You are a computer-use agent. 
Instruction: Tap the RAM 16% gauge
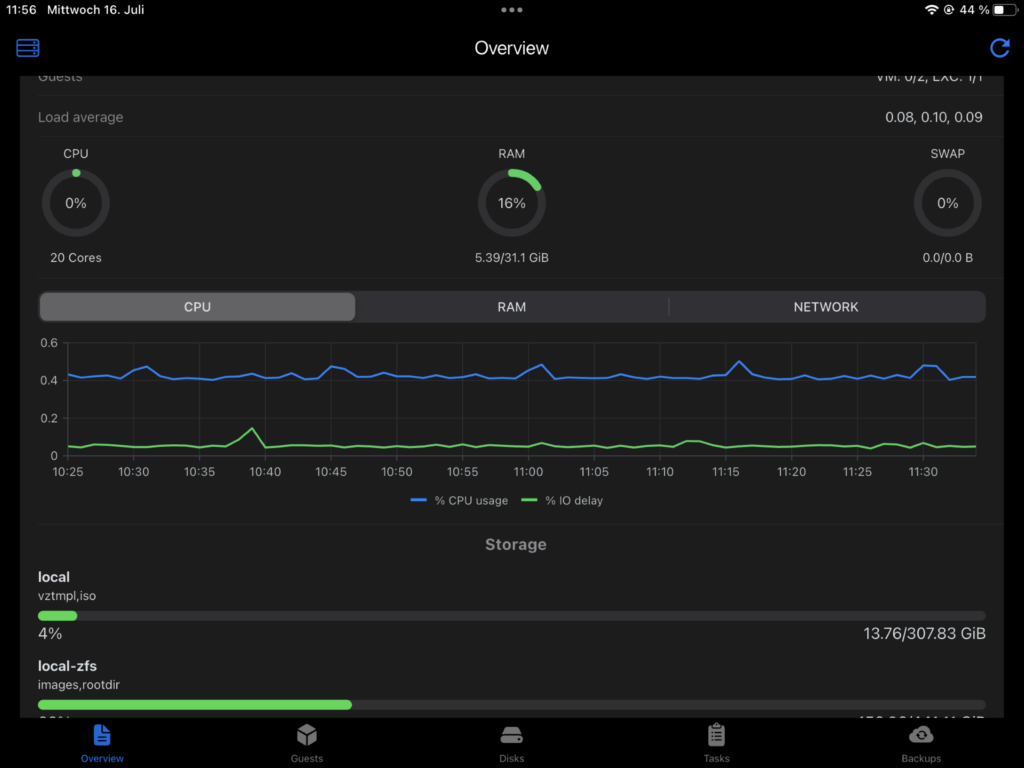[511, 203]
